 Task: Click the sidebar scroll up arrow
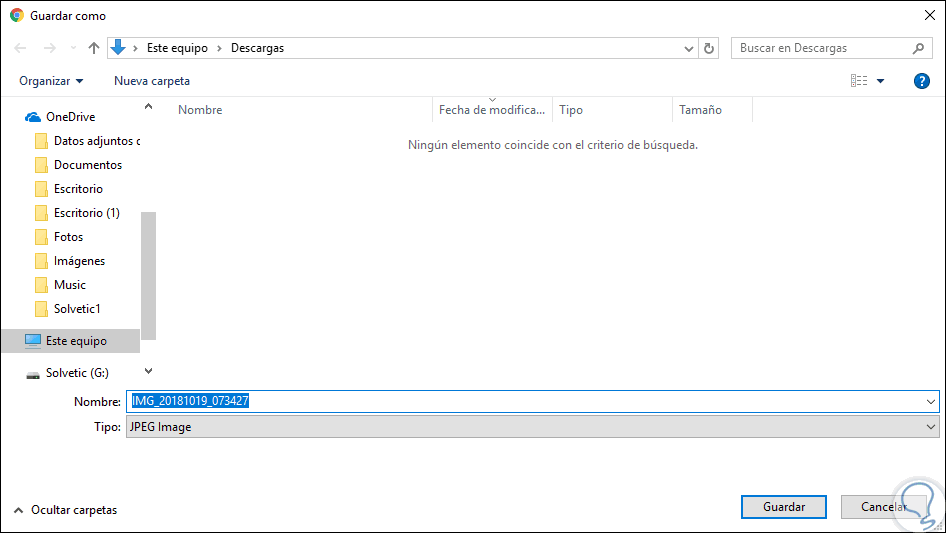pyautogui.click(x=148, y=107)
